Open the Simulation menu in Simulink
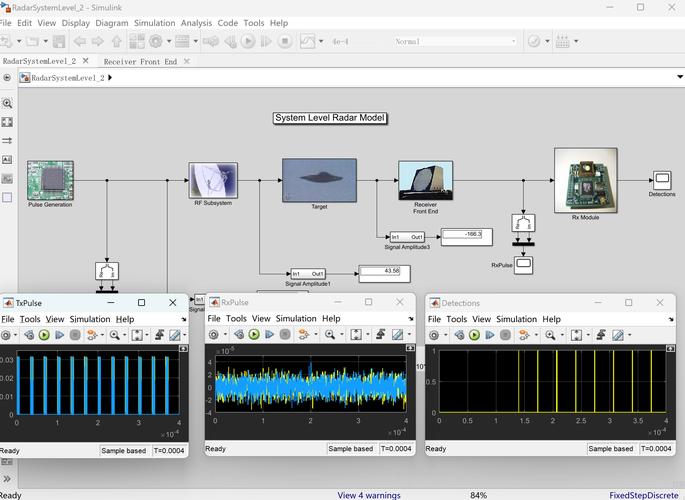Viewport: 685px width, 500px height. 154,22
